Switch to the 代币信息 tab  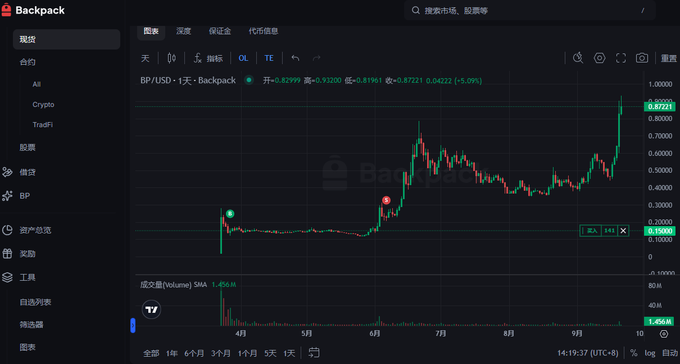pyautogui.click(x=263, y=31)
